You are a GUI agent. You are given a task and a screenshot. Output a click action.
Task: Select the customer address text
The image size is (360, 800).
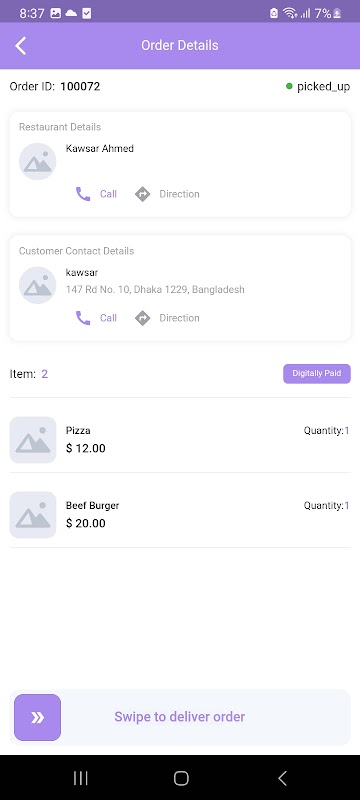click(155, 290)
